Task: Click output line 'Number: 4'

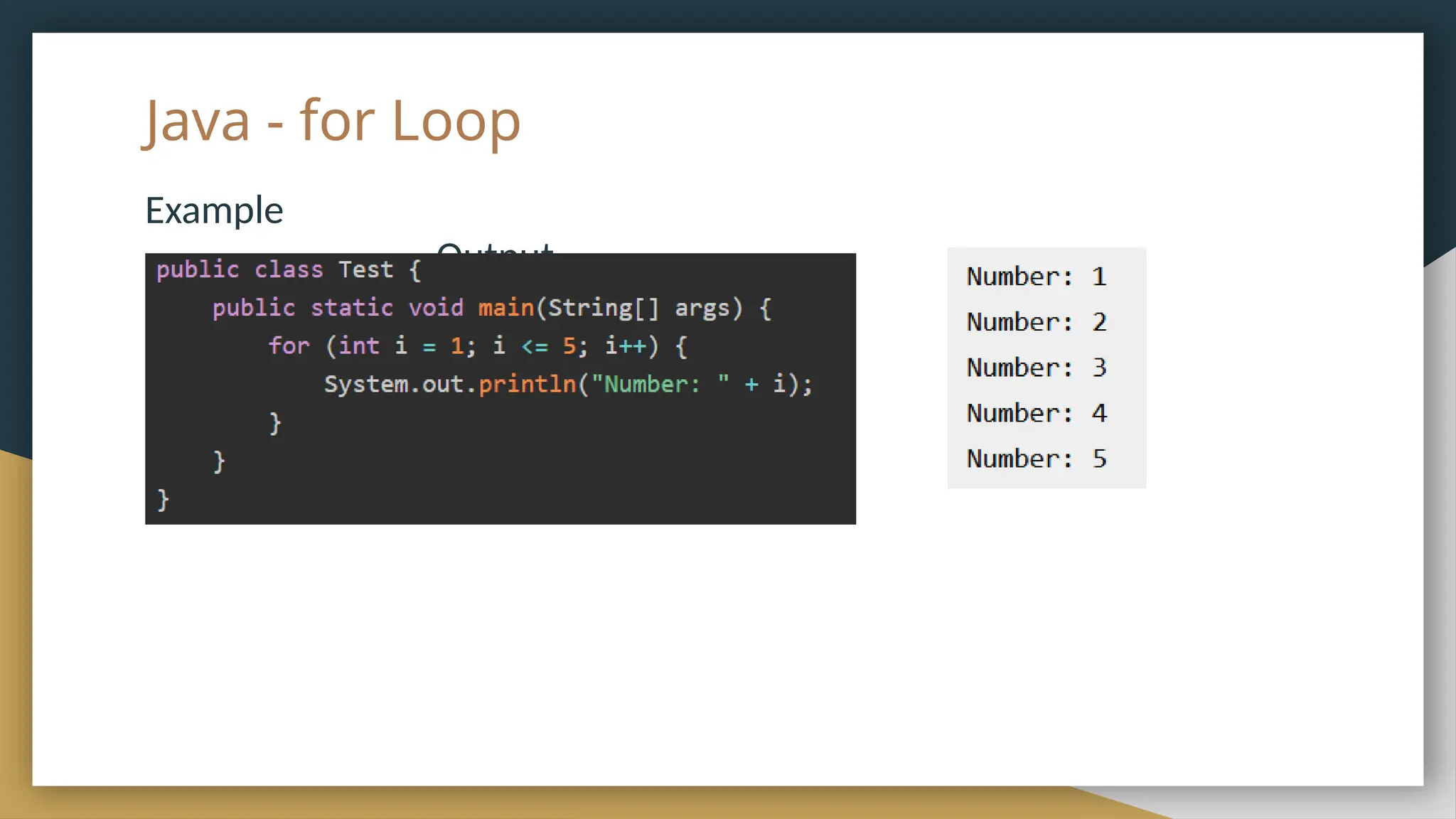Action: point(1036,413)
